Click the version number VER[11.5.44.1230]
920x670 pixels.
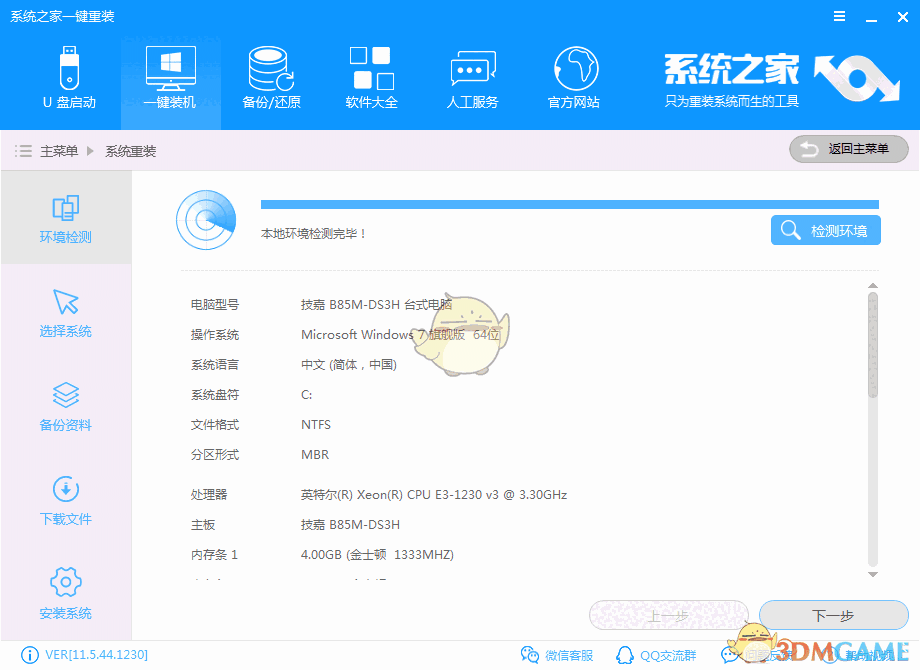pyautogui.click(x=80, y=655)
